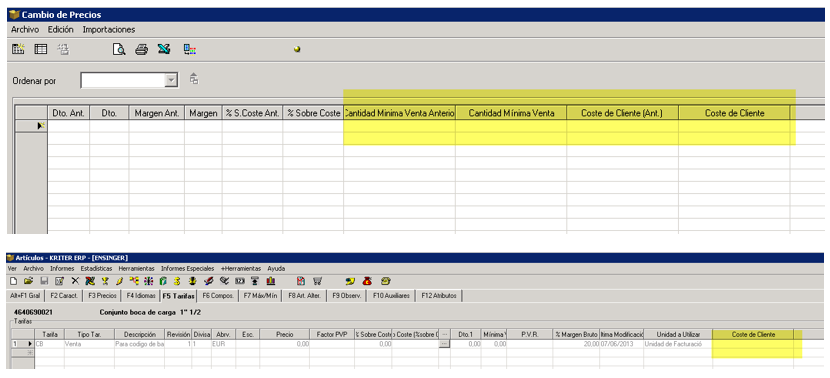The image size is (830, 378).
Task: Click the ellipsis button in tariff row
Action: click(x=444, y=344)
